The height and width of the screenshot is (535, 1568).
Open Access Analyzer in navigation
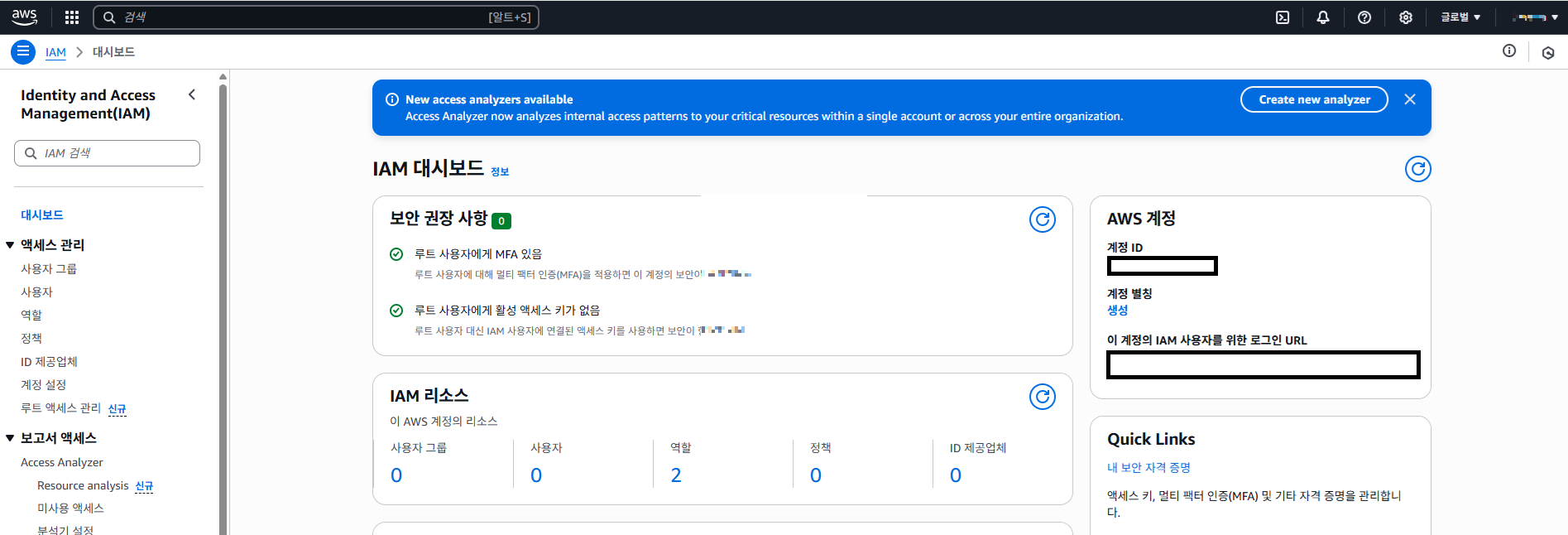(x=62, y=462)
